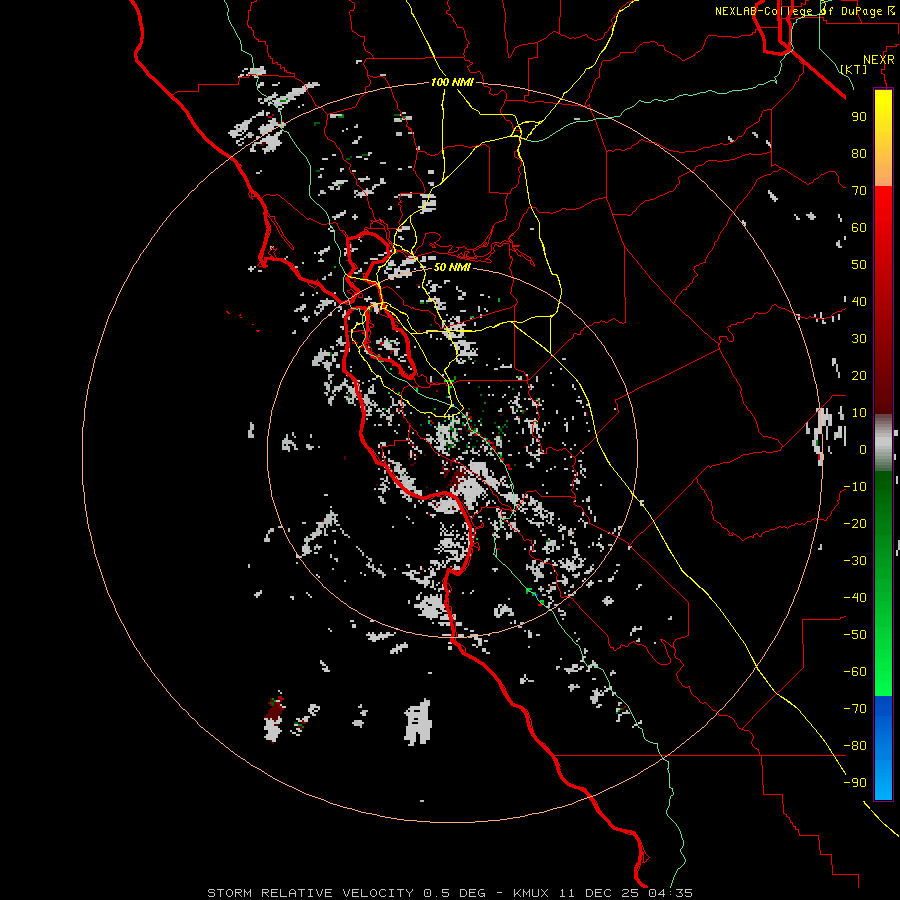The height and width of the screenshot is (900, 900).
Task: Click the dark red echo offshore at lower left
Action: (x=274, y=711)
